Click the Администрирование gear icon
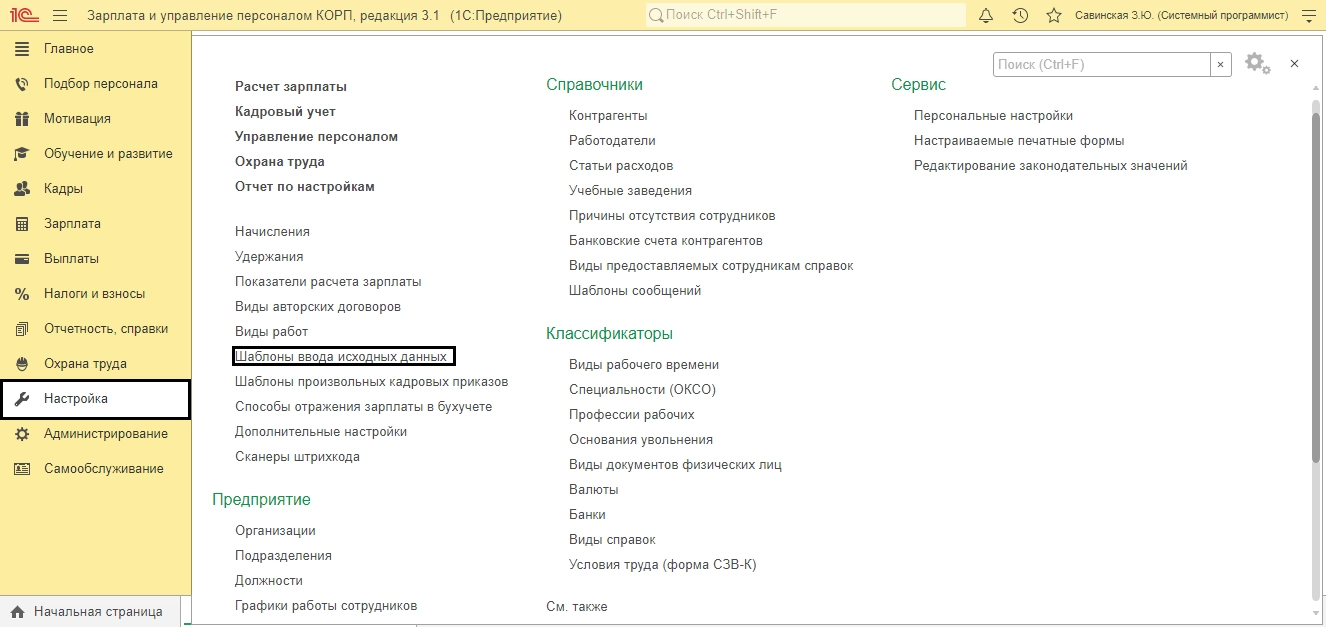 pos(22,434)
